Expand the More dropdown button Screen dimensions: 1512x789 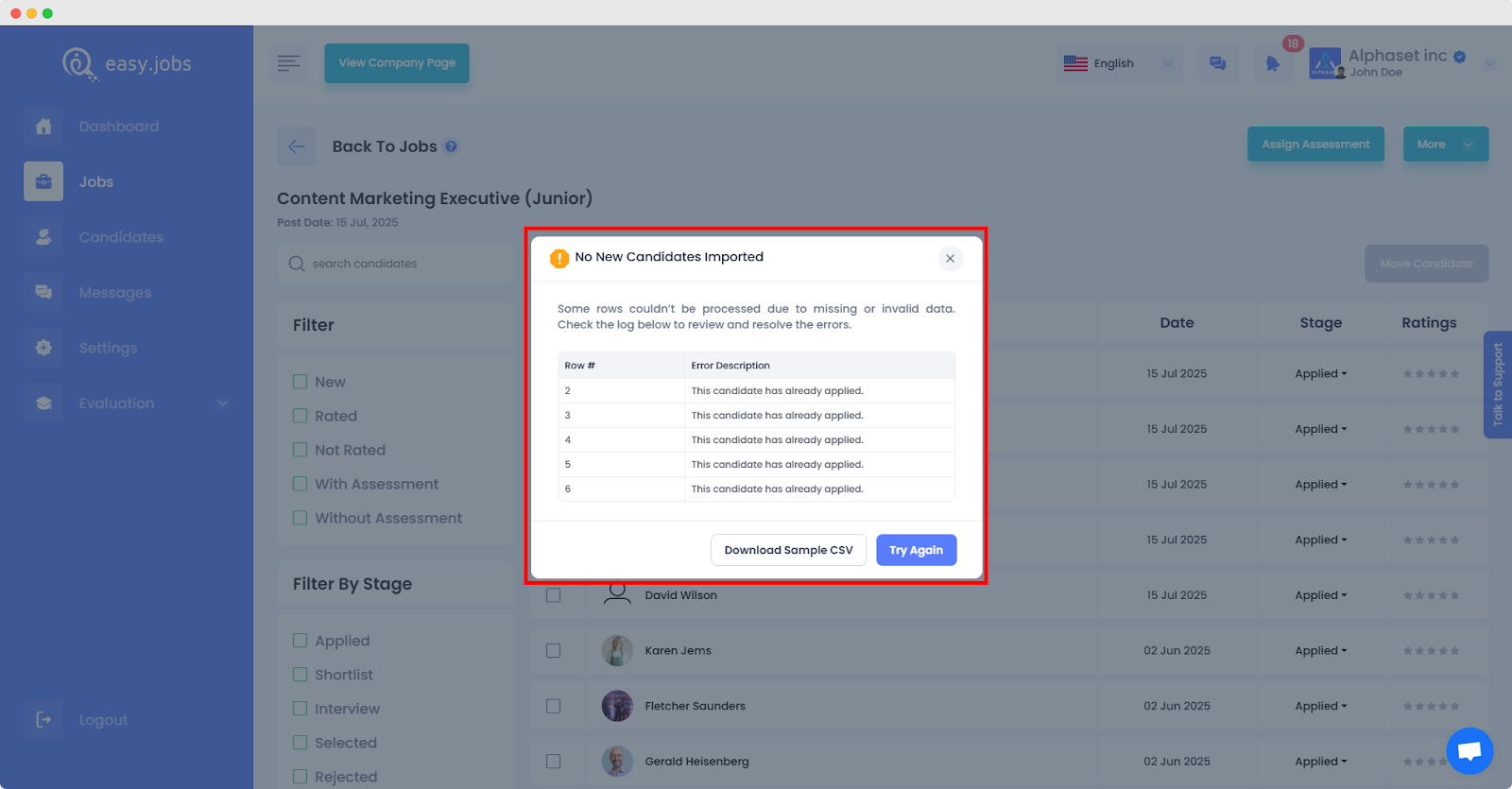tap(1445, 145)
